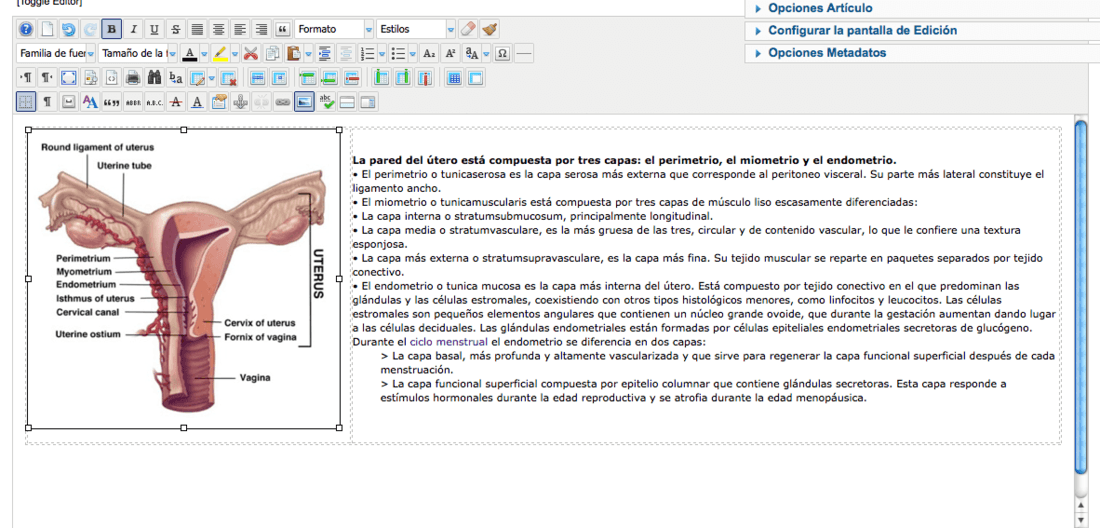Open the Find and Replace tool

tap(176, 77)
